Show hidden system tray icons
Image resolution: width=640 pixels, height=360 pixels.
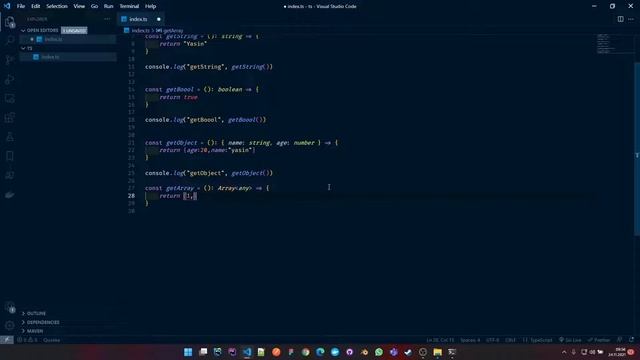564,352
